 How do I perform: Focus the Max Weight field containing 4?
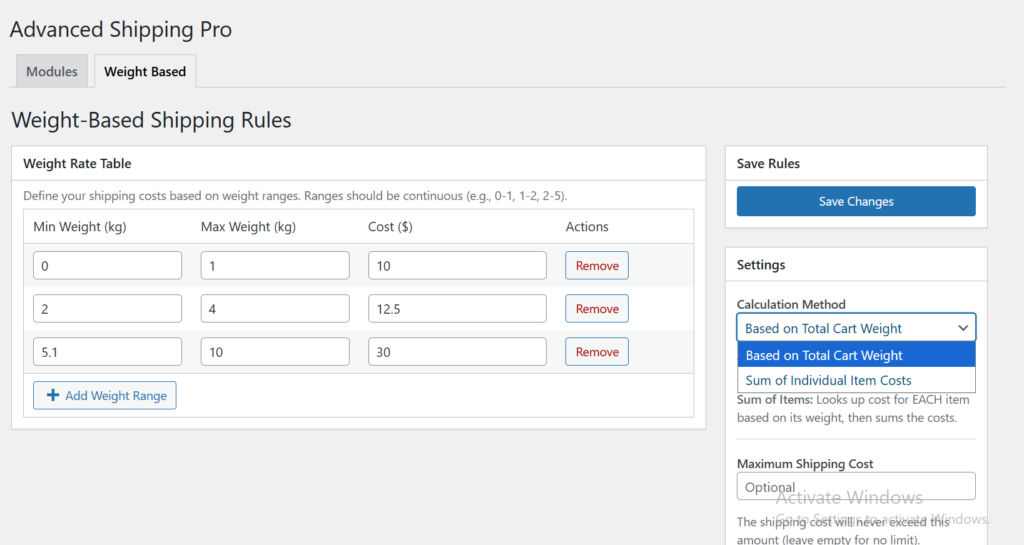tap(275, 309)
